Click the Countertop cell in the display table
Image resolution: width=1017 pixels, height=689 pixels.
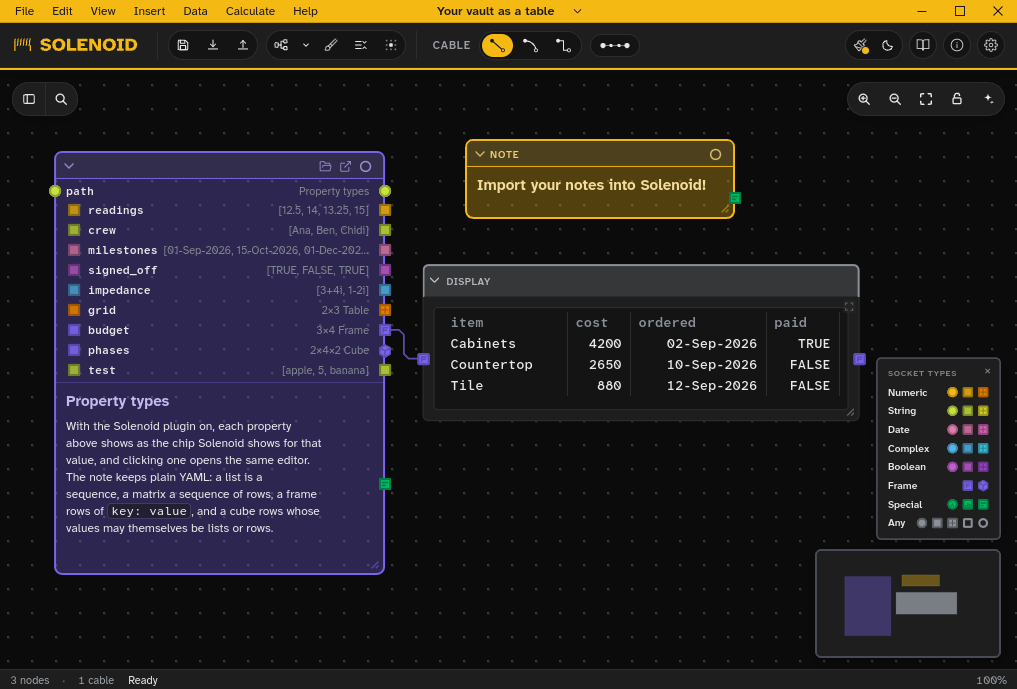(x=491, y=365)
